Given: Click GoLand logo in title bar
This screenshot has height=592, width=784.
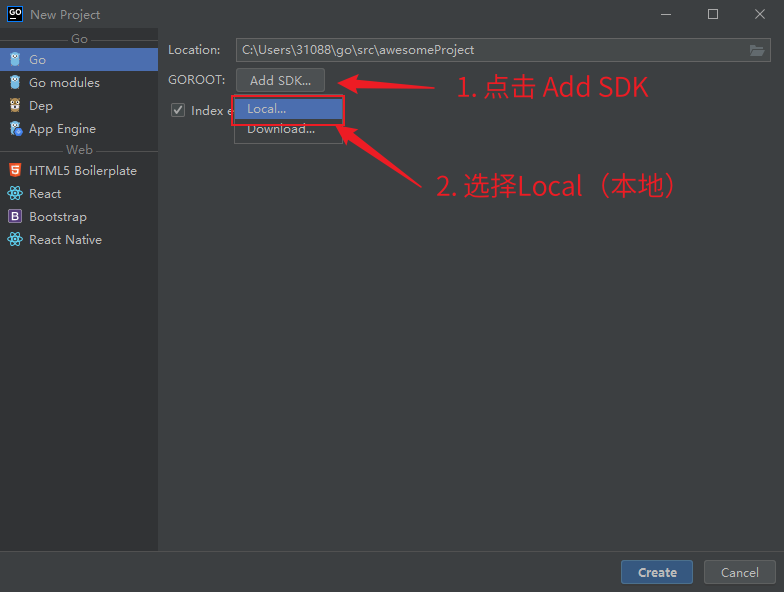Looking at the screenshot, I should (15, 14).
